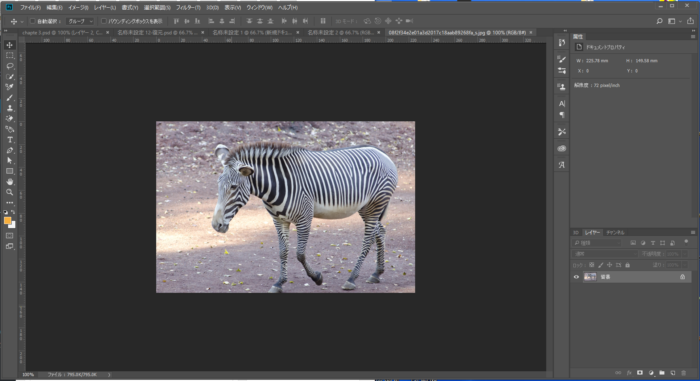Viewport: 700px width, 381px height.
Task: Open the Character panel icon
Action: 562,104
